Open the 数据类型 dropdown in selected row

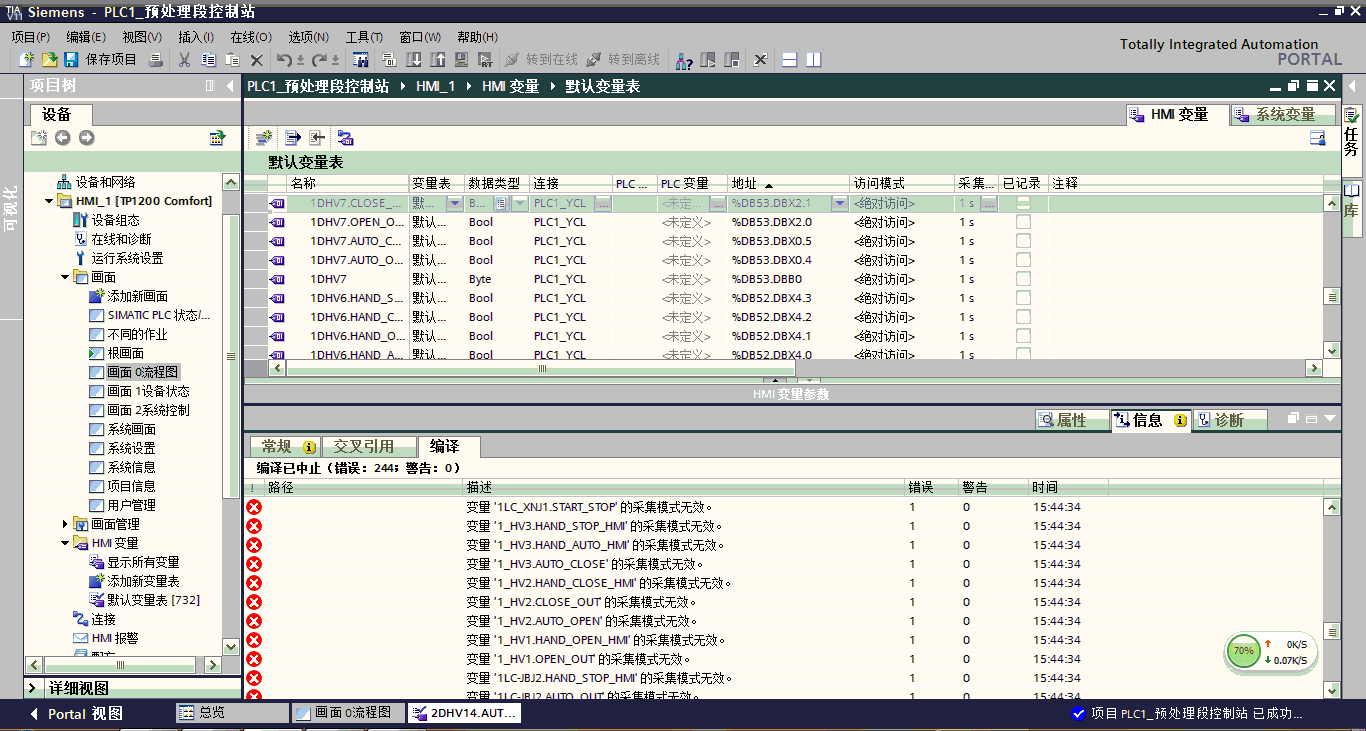(520, 203)
